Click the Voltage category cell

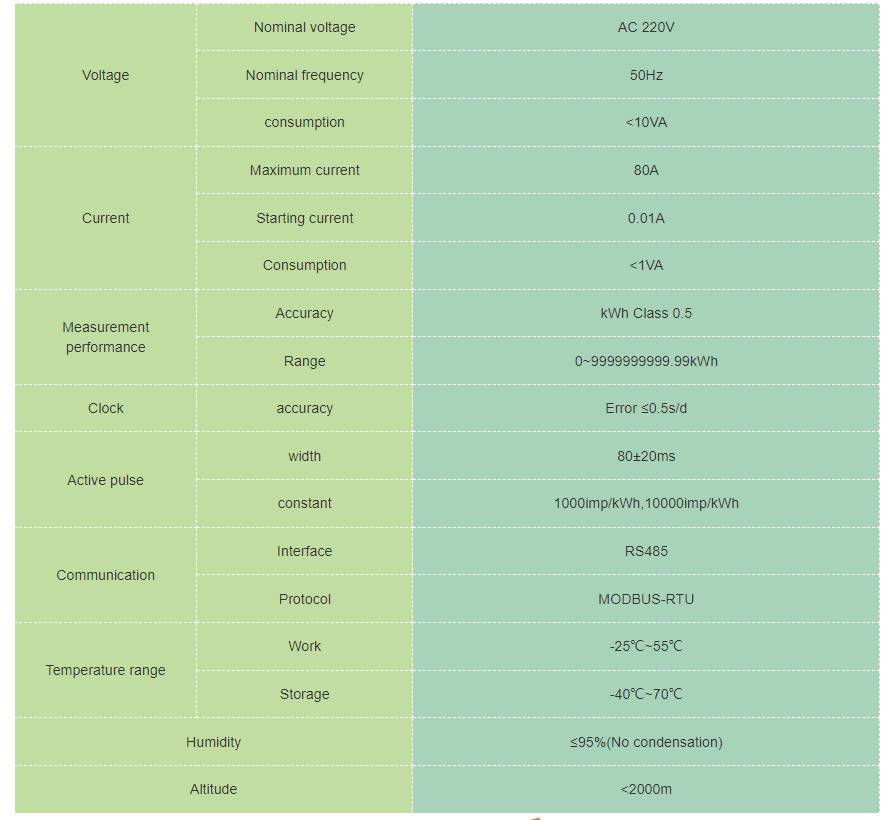point(105,75)
